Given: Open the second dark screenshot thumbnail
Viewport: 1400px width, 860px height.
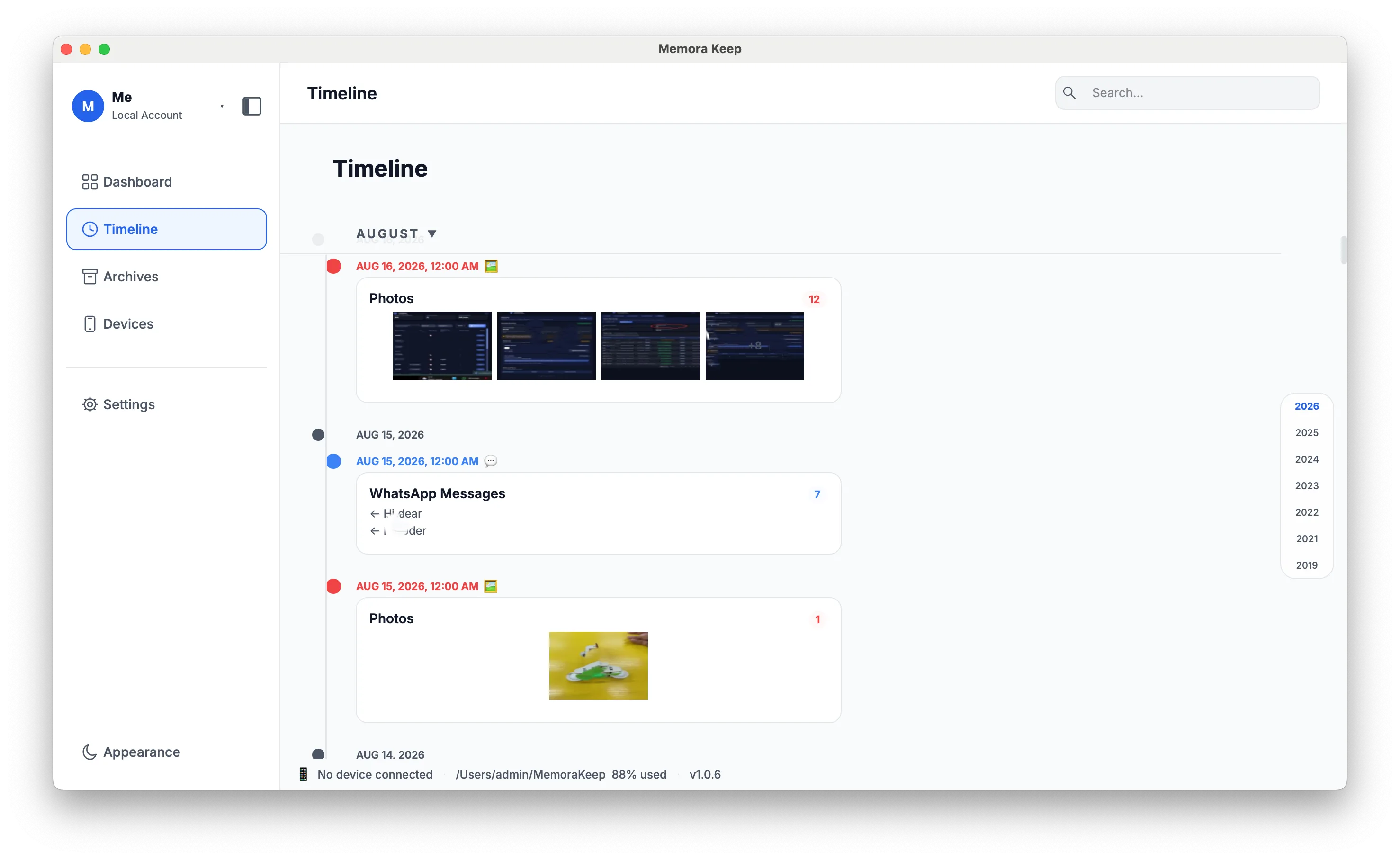Looking at the screenshot, I should (x=546, y=346).
